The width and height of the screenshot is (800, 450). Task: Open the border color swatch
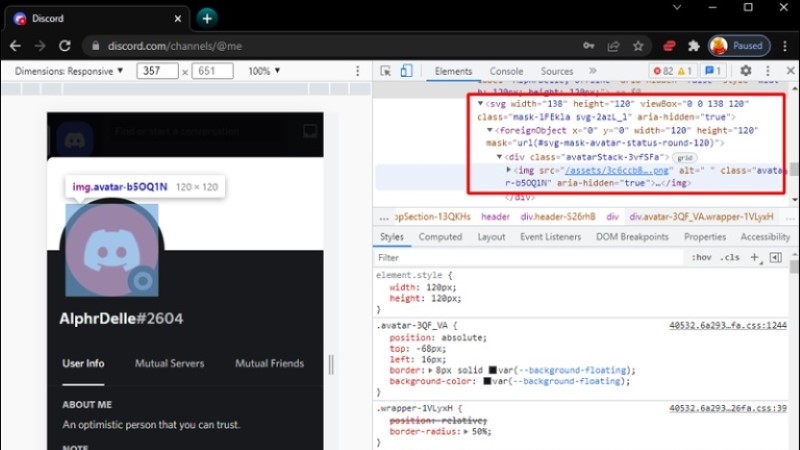pos(492,370)
